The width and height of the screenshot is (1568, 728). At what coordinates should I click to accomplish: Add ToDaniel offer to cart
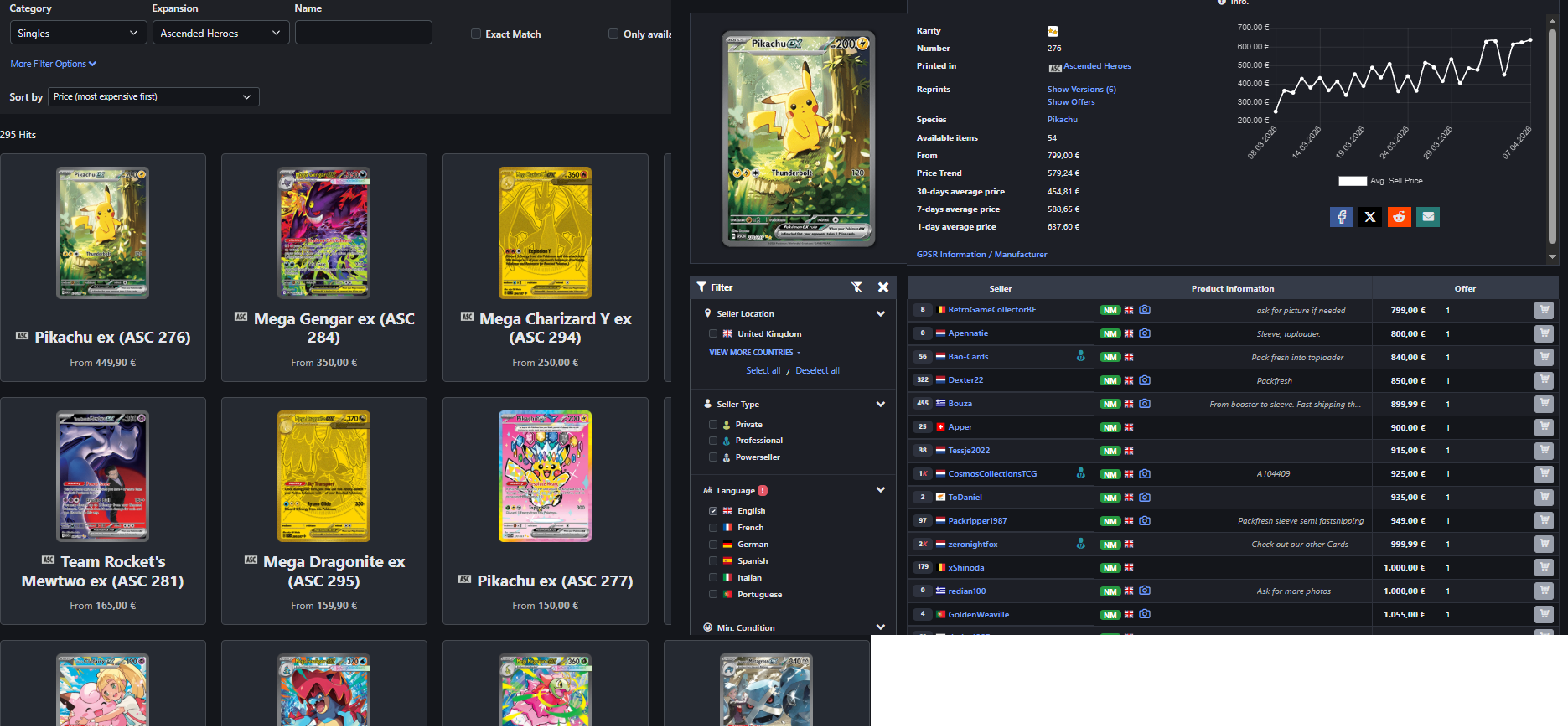click(1544, 498)
